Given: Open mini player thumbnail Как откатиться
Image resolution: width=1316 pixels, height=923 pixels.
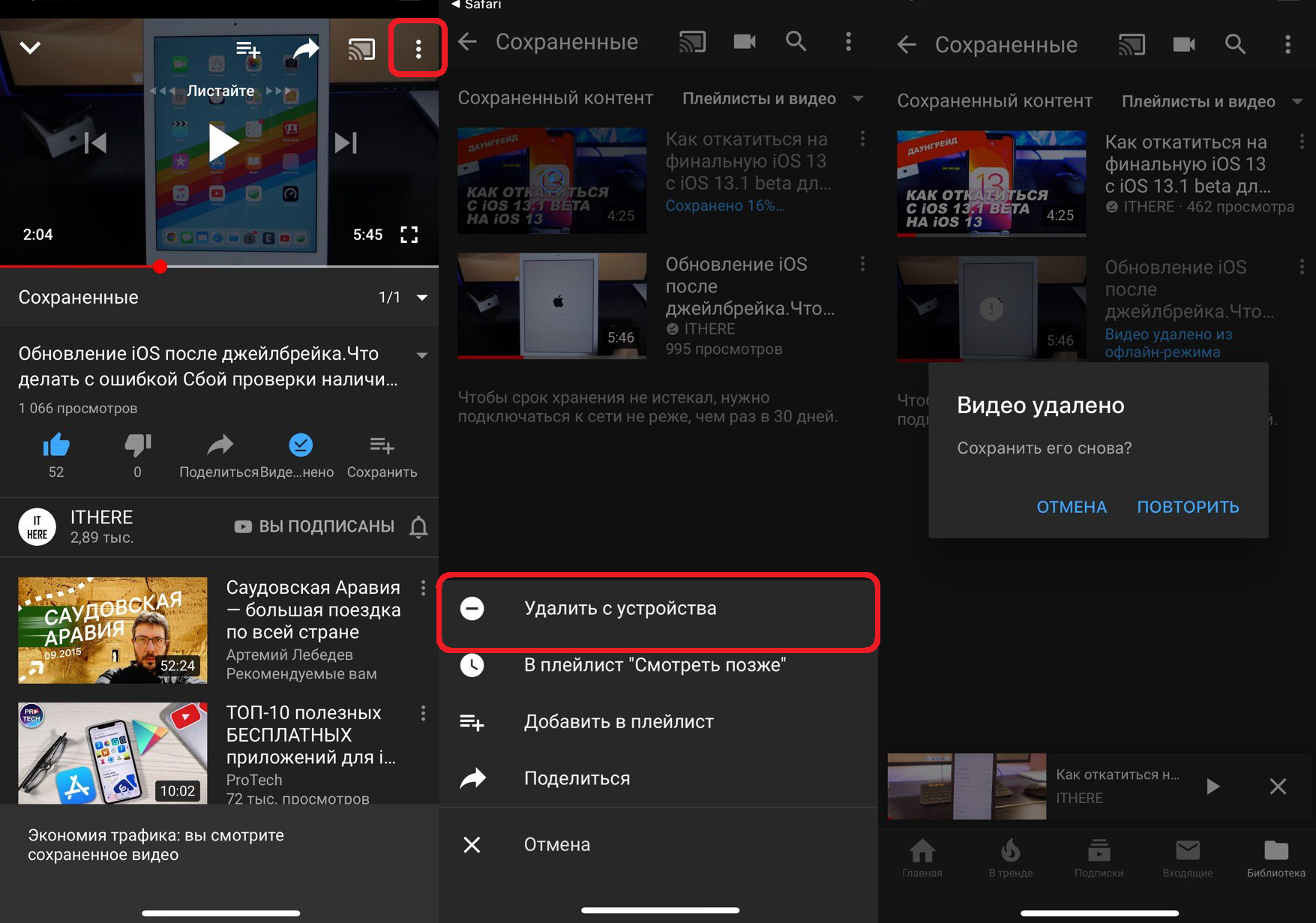Looking at the screenshot, I should pyautogui.click(x=967, y=787).
